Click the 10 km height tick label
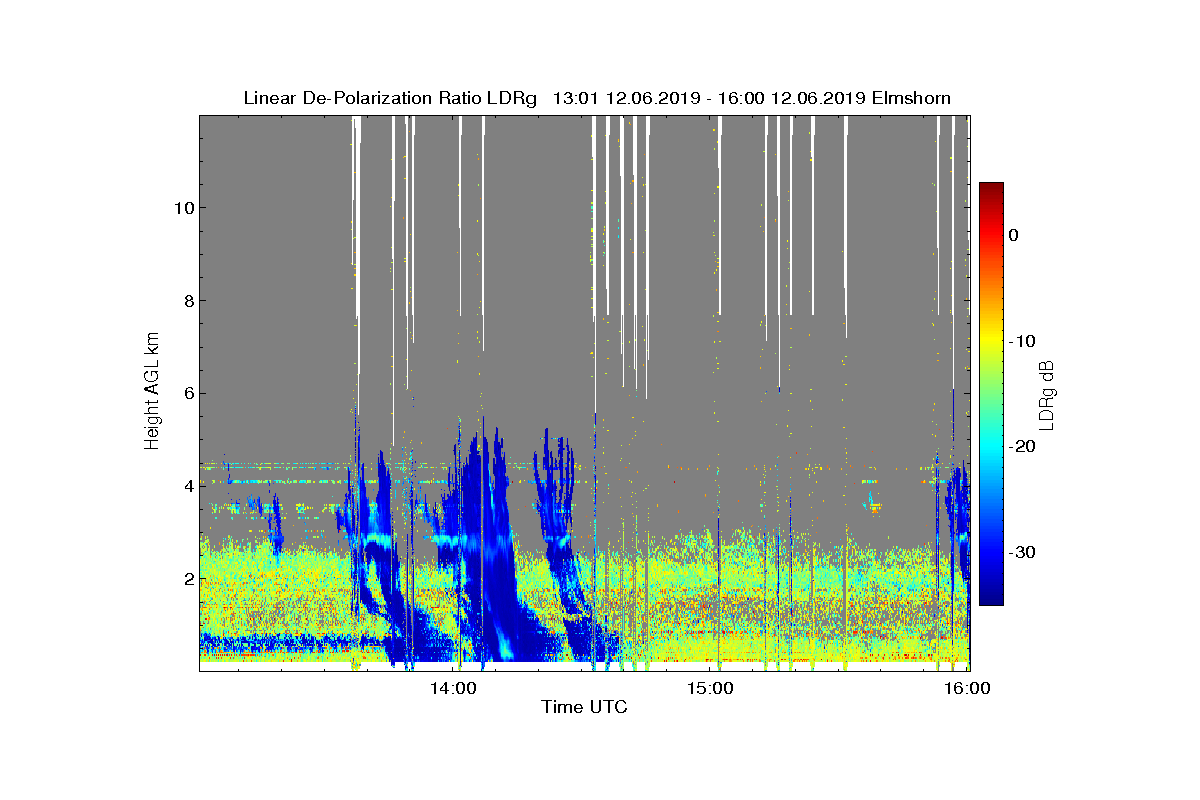Screen dimensions: 1200x800 point(183,208)
